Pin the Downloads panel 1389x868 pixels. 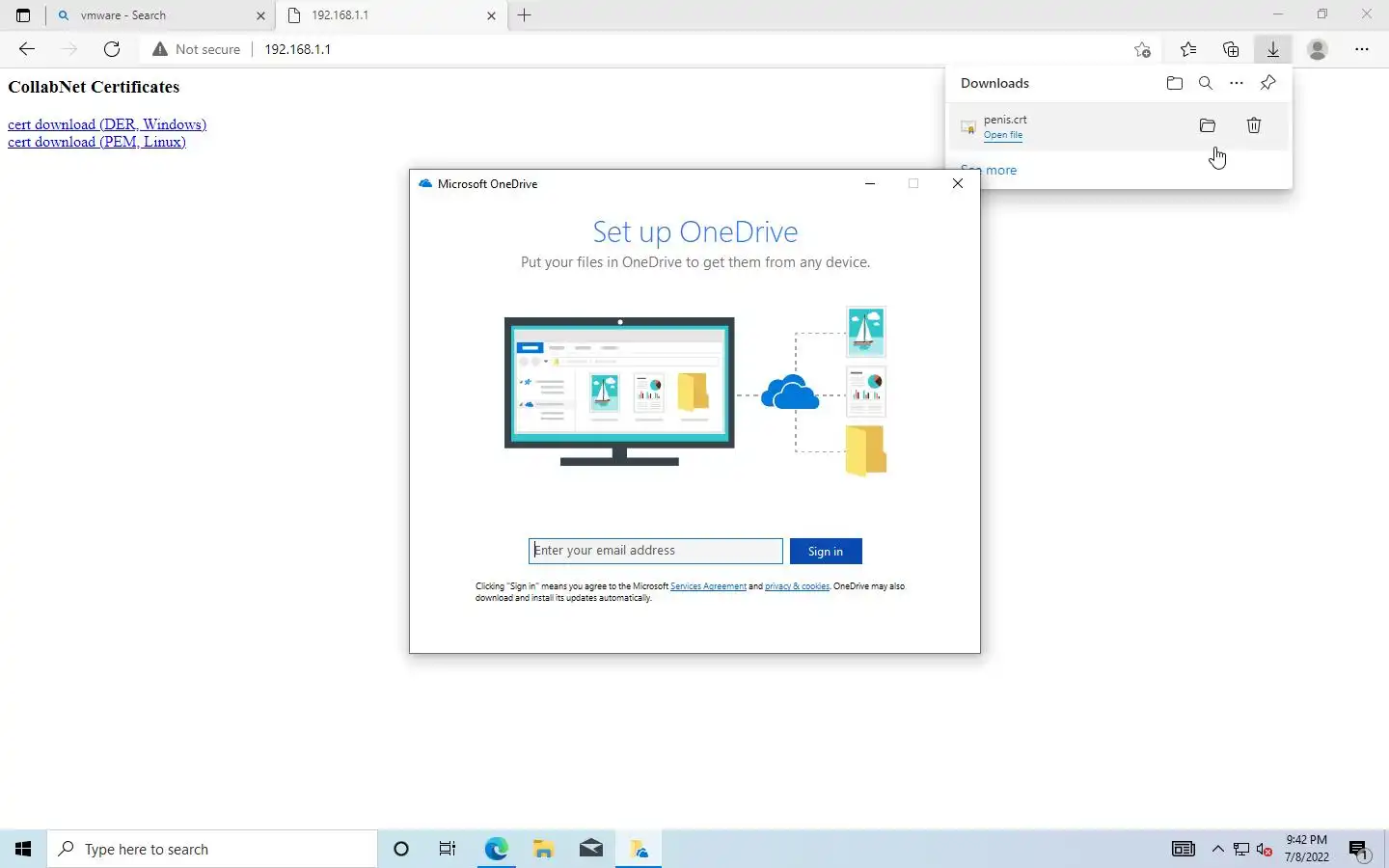tap(1268, 83)
